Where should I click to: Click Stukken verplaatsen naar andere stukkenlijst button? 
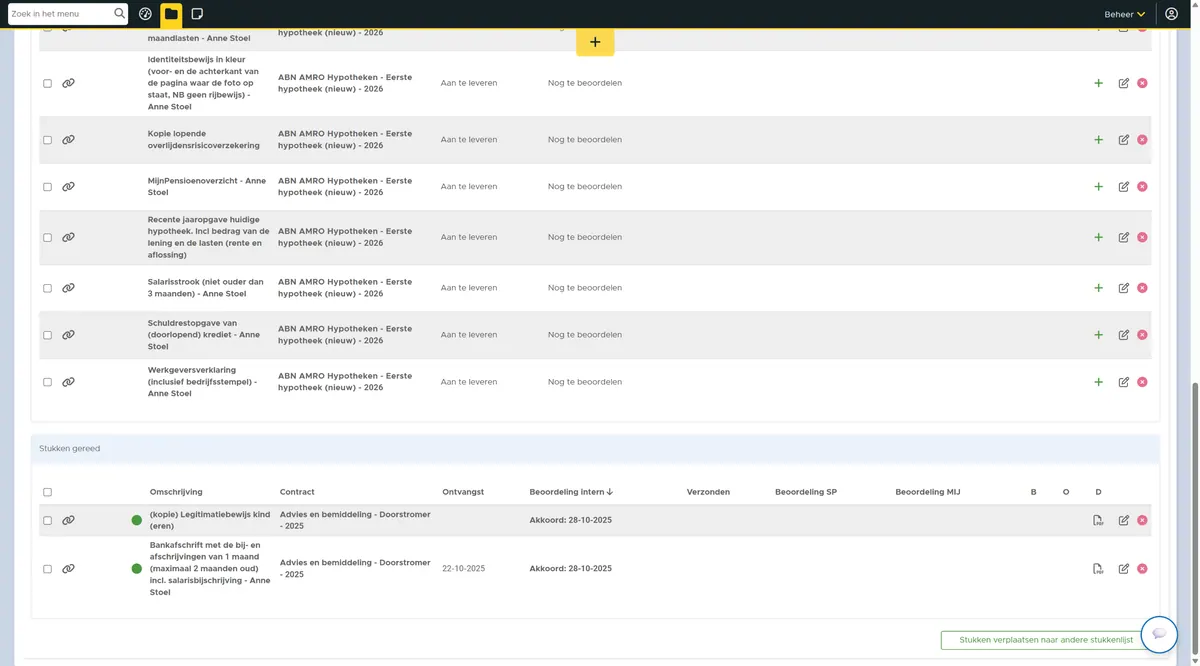pyautogui.click(x=1046, y=640)
